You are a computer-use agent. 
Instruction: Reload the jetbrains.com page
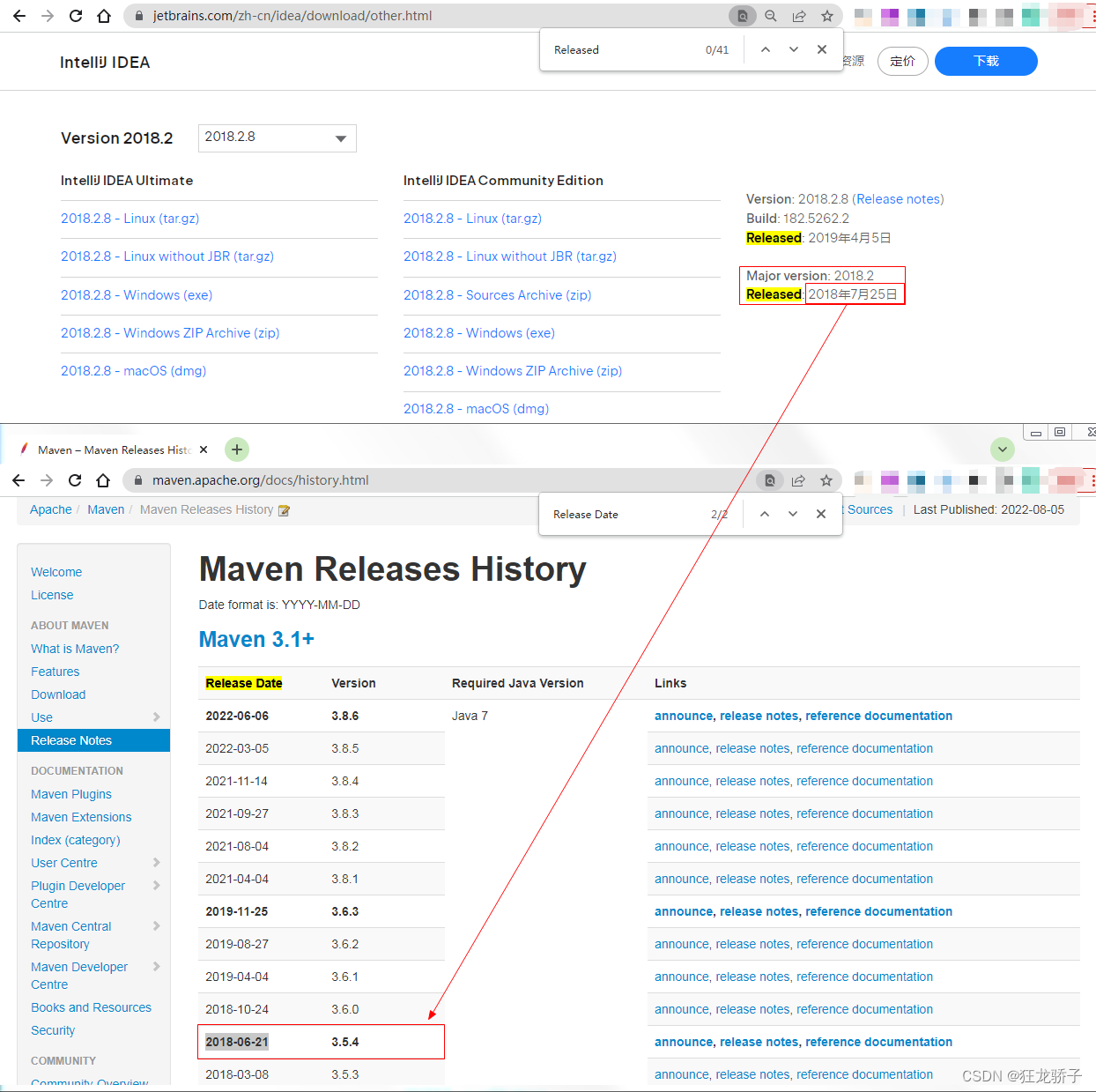tap(76, 16)
